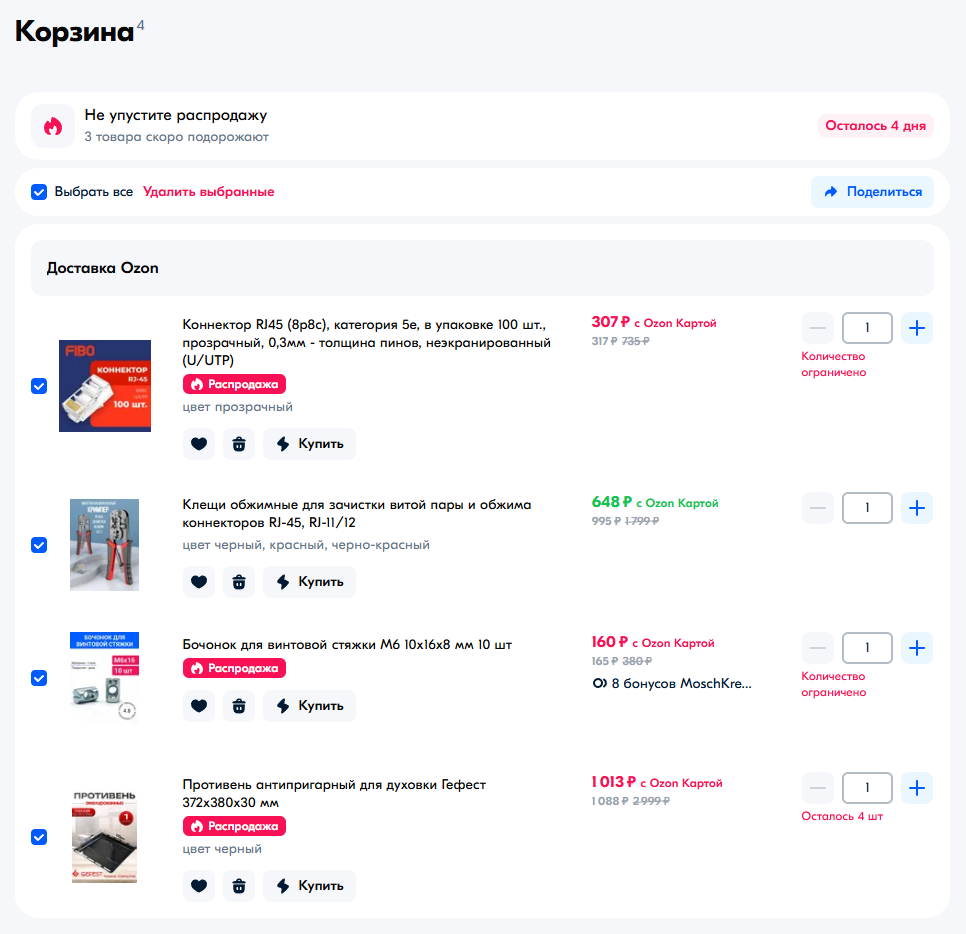Favorite the Gefest baking tray item
This screenshot has width=966, height=934.
[x=199, y=886]
